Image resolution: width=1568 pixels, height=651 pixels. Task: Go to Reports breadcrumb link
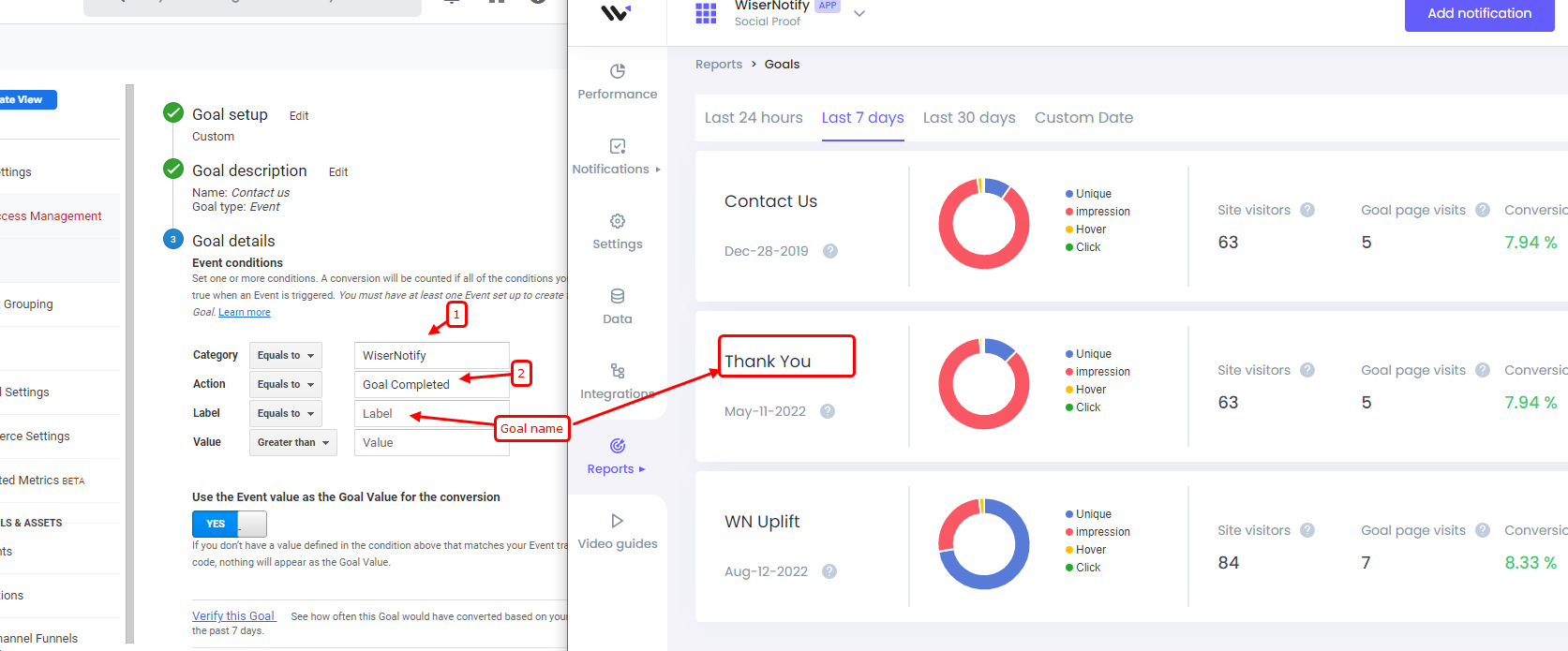tap(719, 65)
